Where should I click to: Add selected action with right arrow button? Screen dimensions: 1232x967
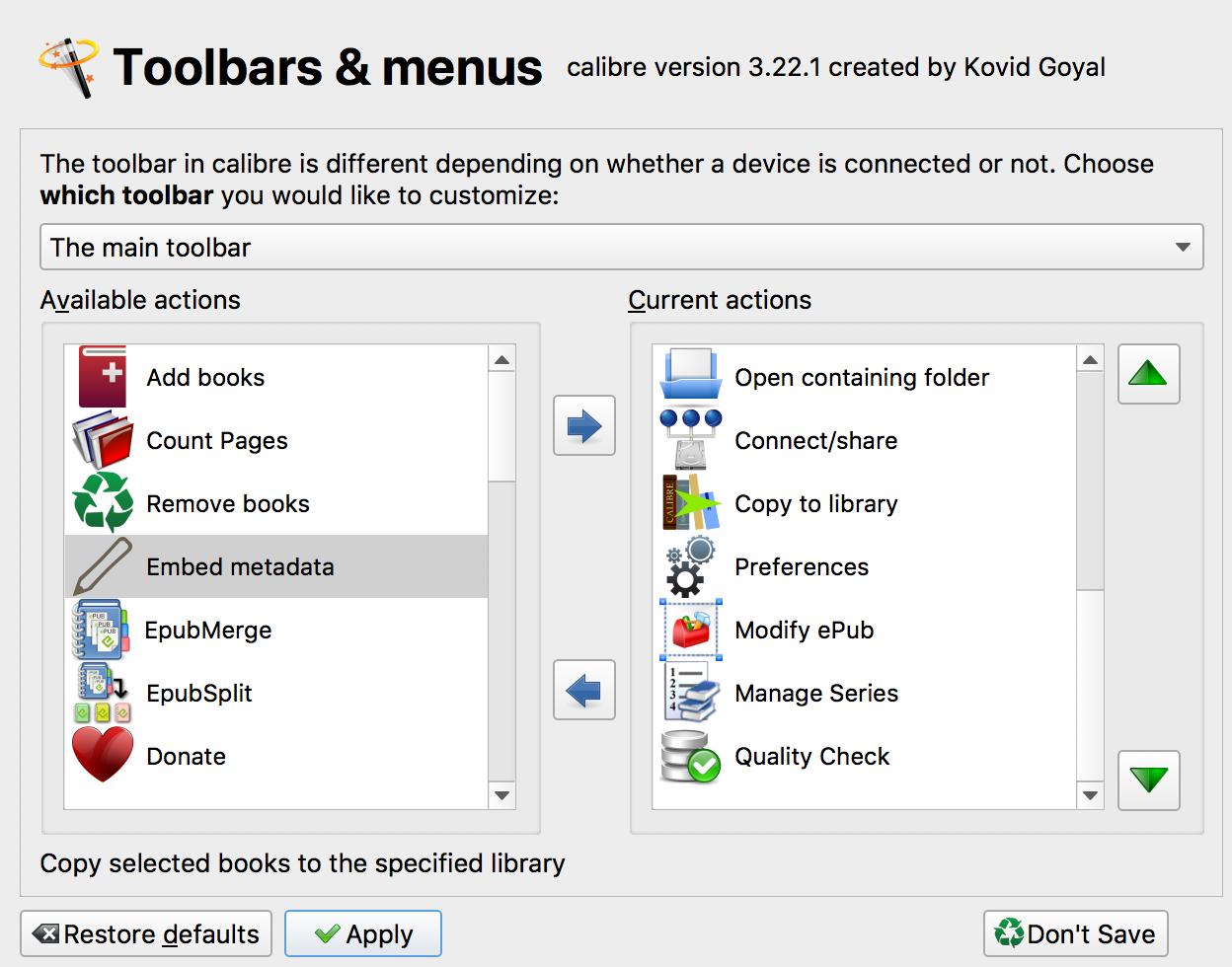(584, 426)
